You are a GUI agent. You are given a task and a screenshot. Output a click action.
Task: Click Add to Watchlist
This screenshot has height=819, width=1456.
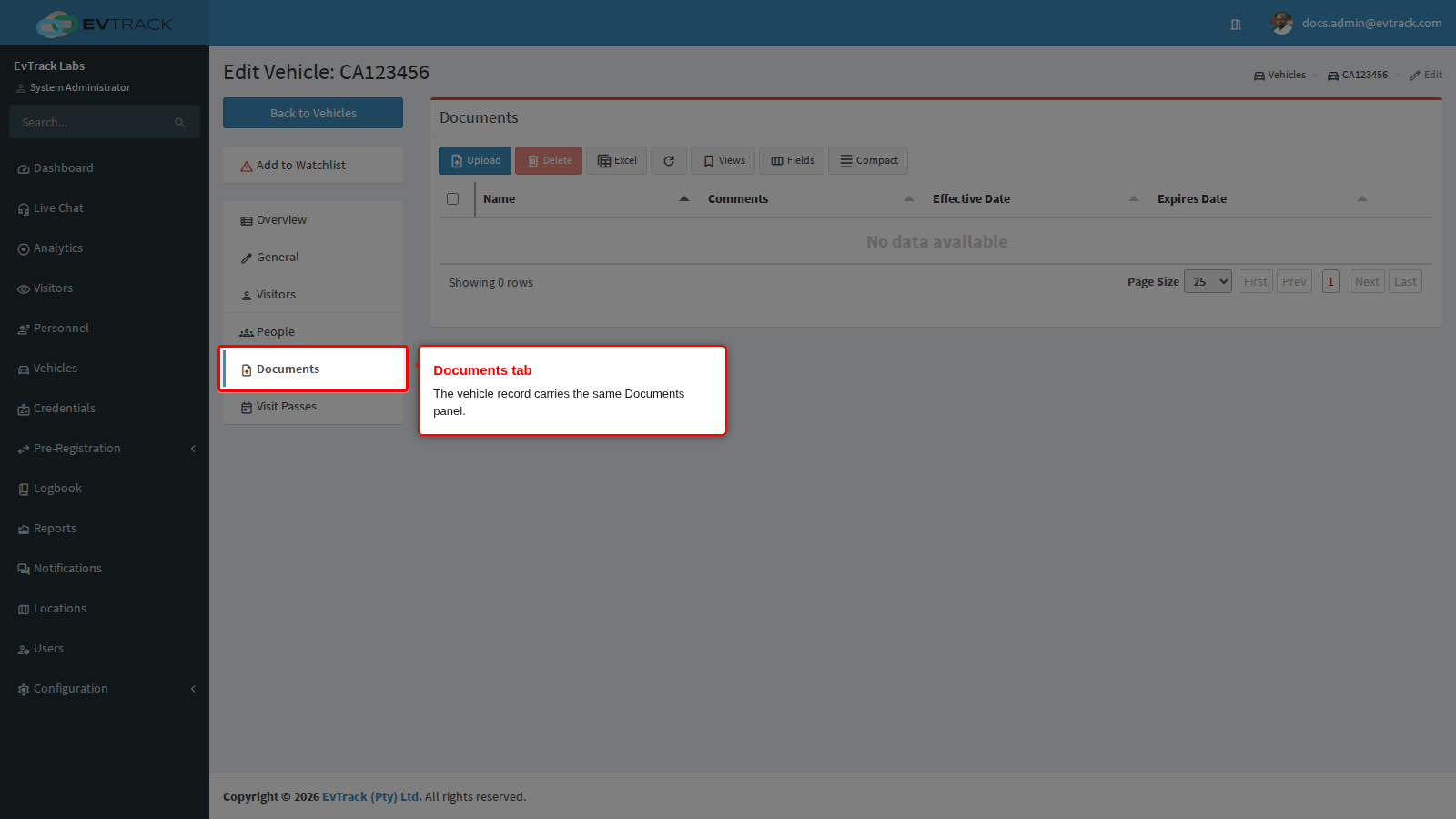[x=313, y=165]
